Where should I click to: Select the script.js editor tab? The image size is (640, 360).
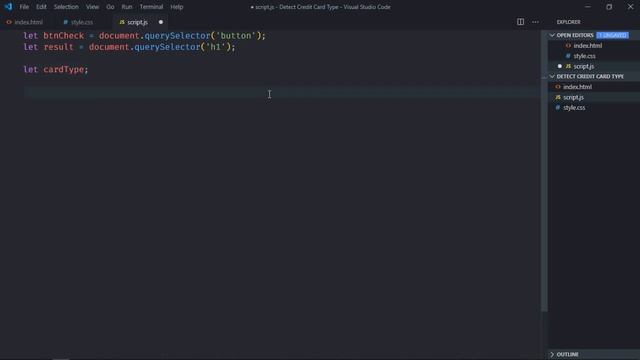click(x=137, y=22)
